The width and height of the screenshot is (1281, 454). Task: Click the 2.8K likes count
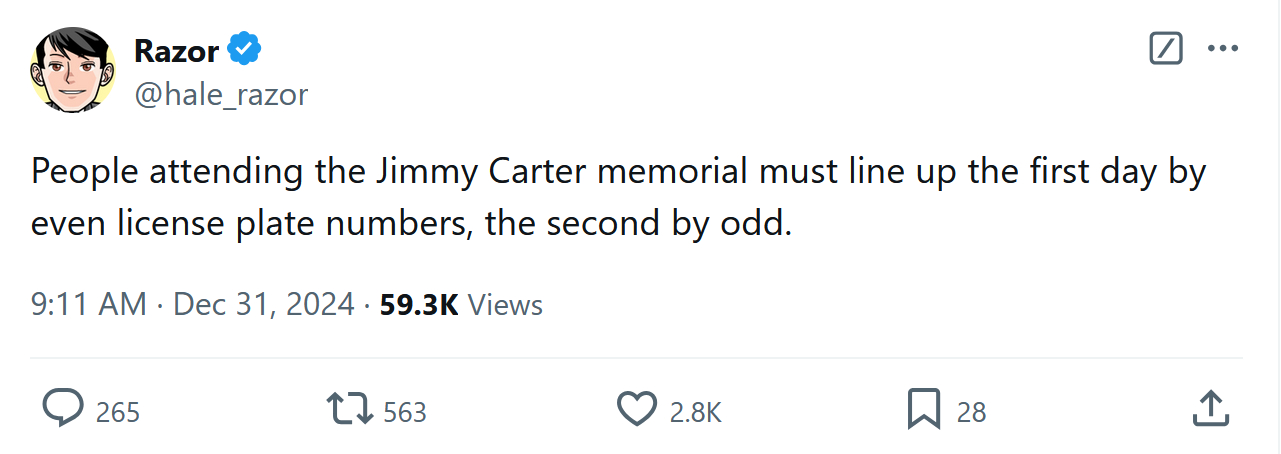696,412
